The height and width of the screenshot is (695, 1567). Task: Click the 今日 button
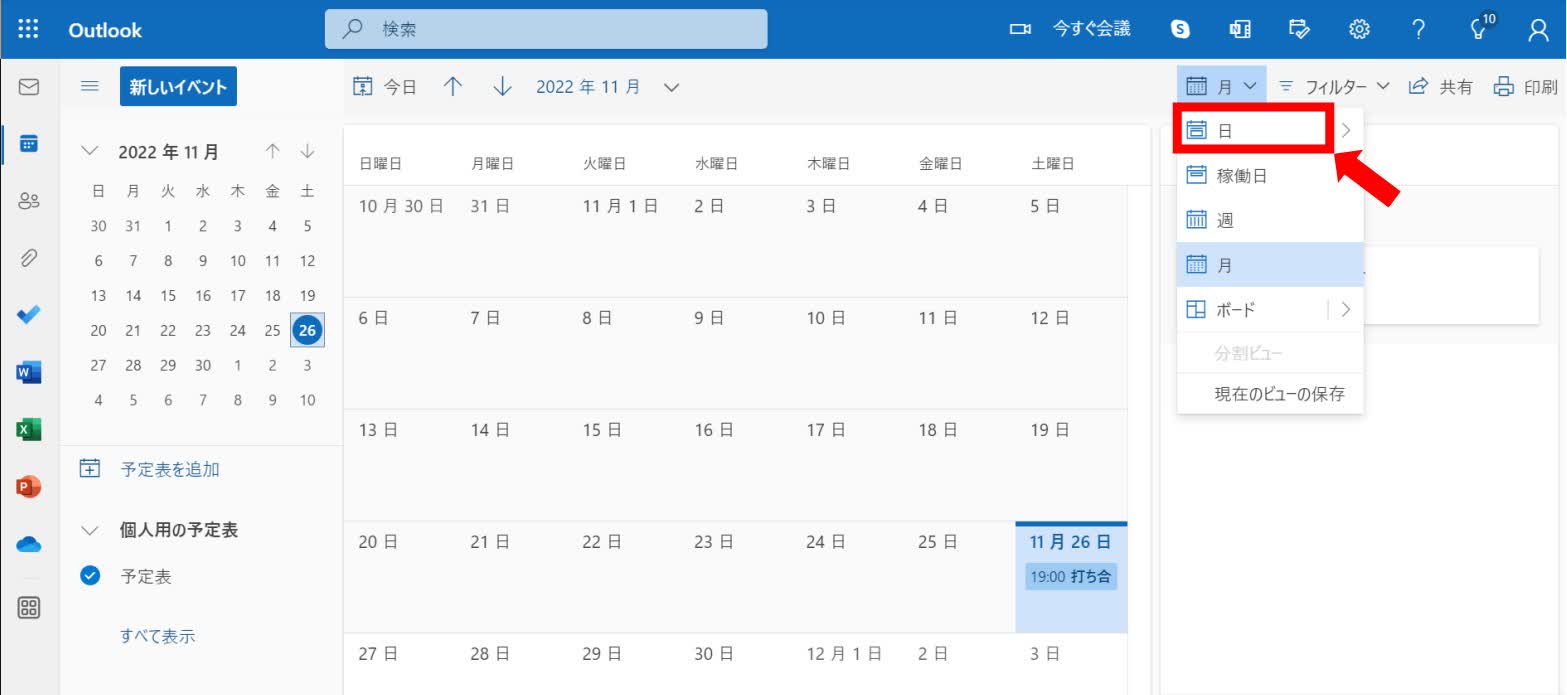pos(385,87)
